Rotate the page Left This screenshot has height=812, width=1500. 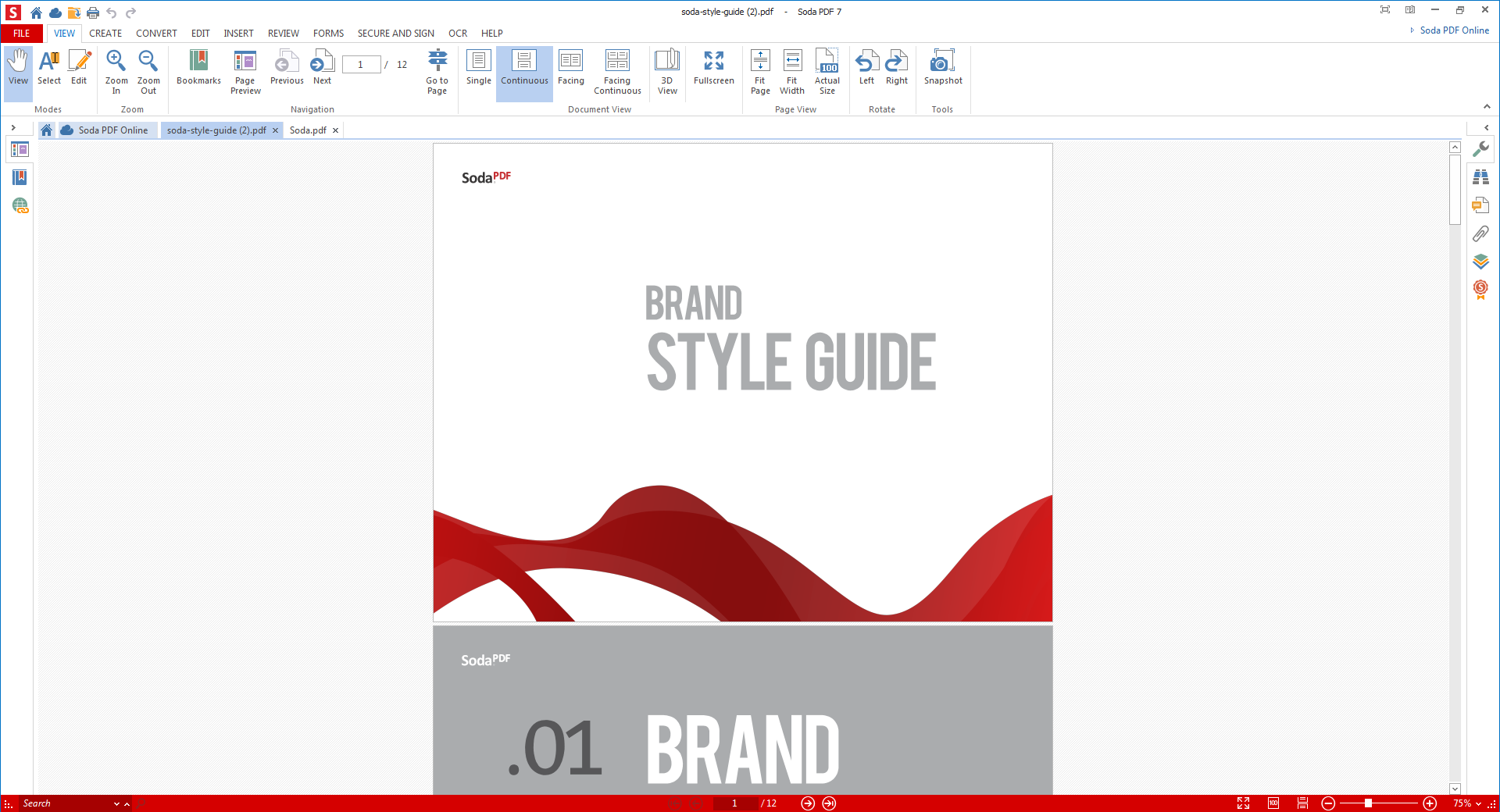tap(866, 69)
